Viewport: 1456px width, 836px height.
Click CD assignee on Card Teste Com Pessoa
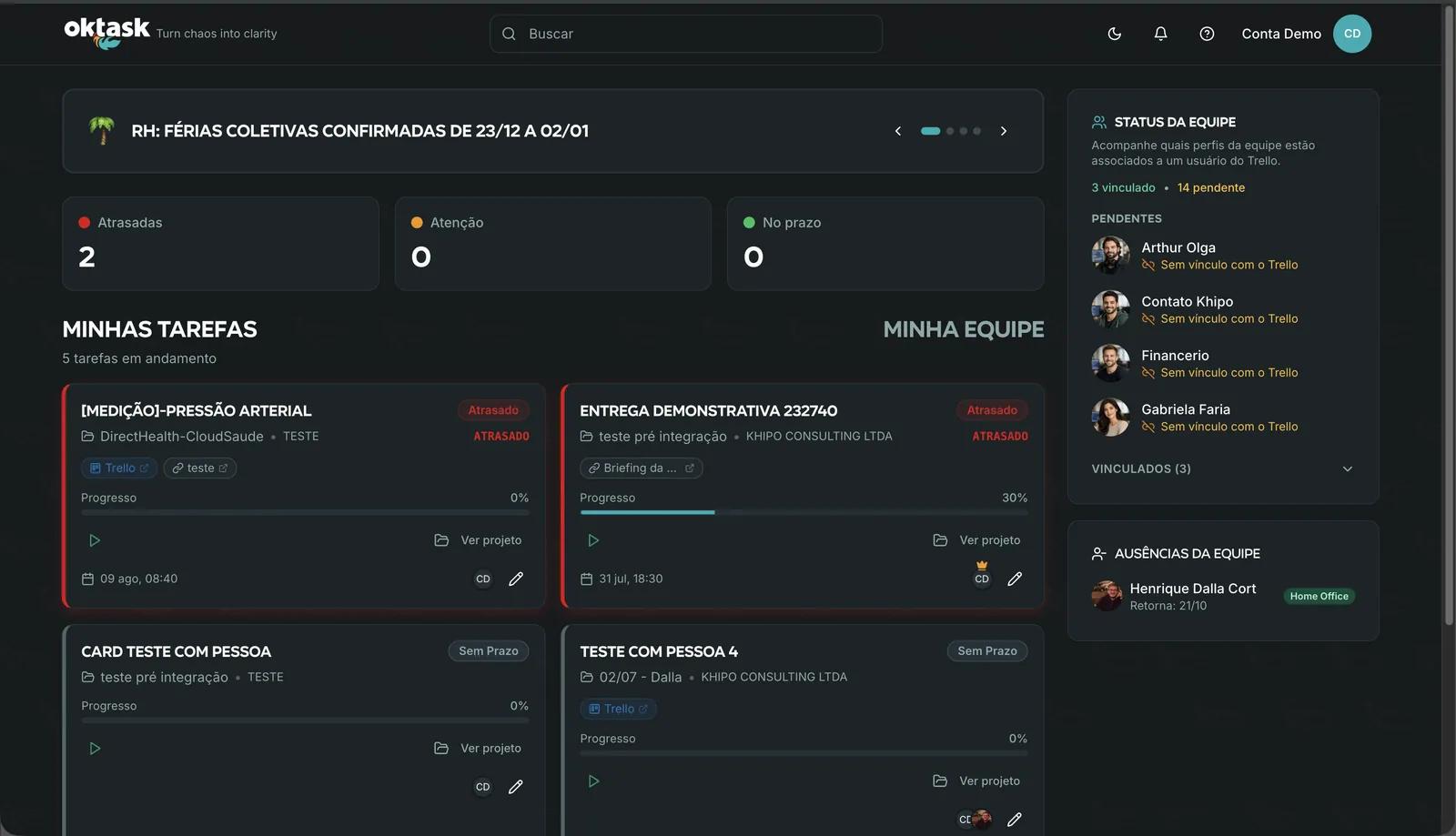(483, 787)
